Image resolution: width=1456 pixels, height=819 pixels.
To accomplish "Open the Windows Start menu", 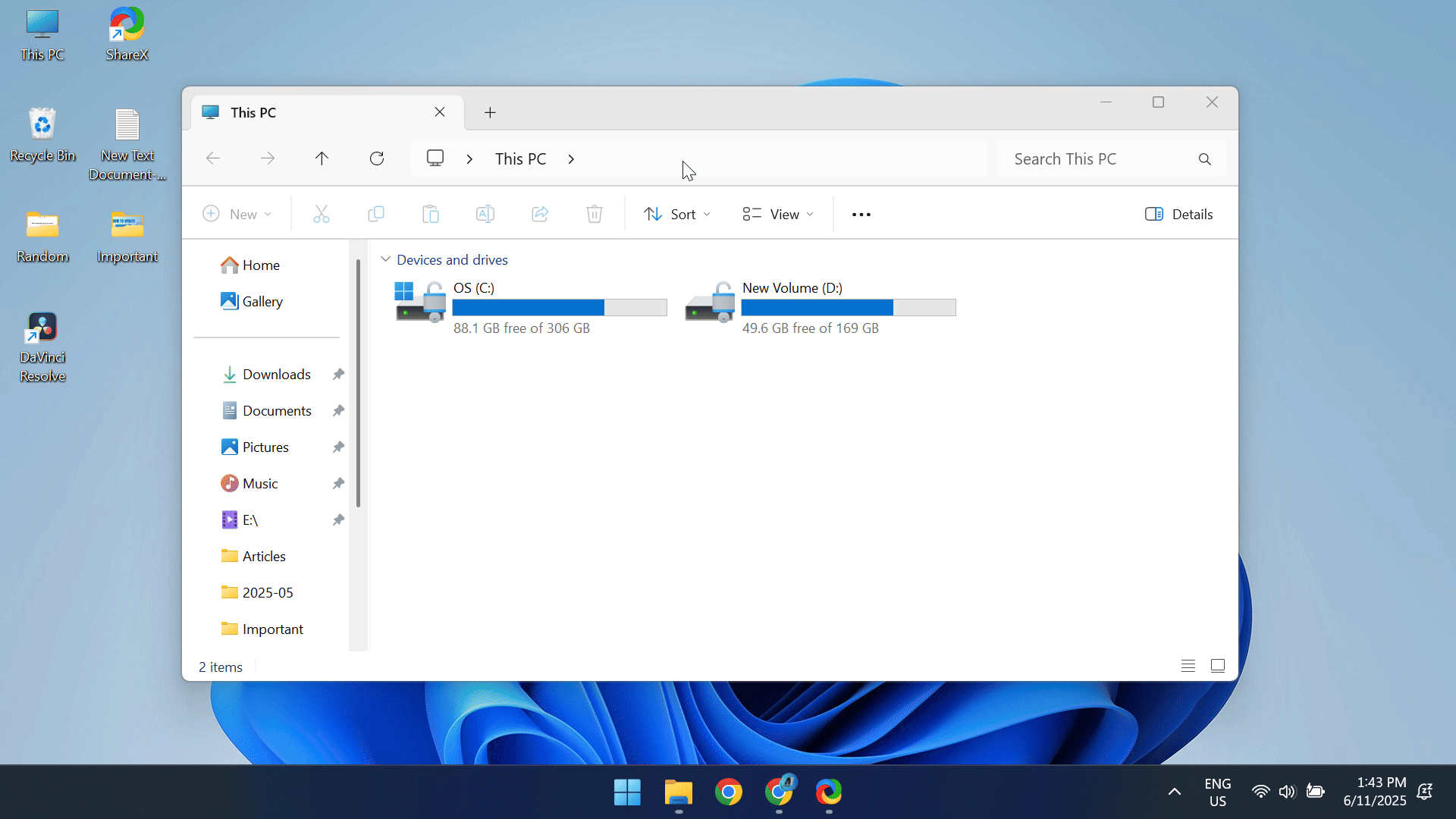I will pos(627,792).
